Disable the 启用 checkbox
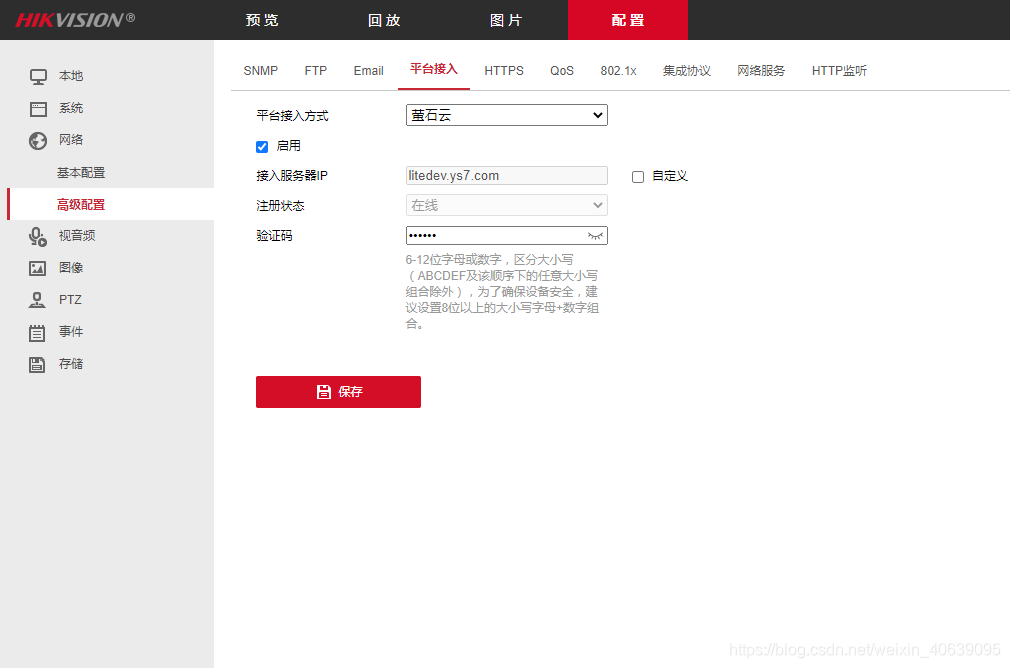The height and width of the screenshot is (668, 1010). click(261, 146)
